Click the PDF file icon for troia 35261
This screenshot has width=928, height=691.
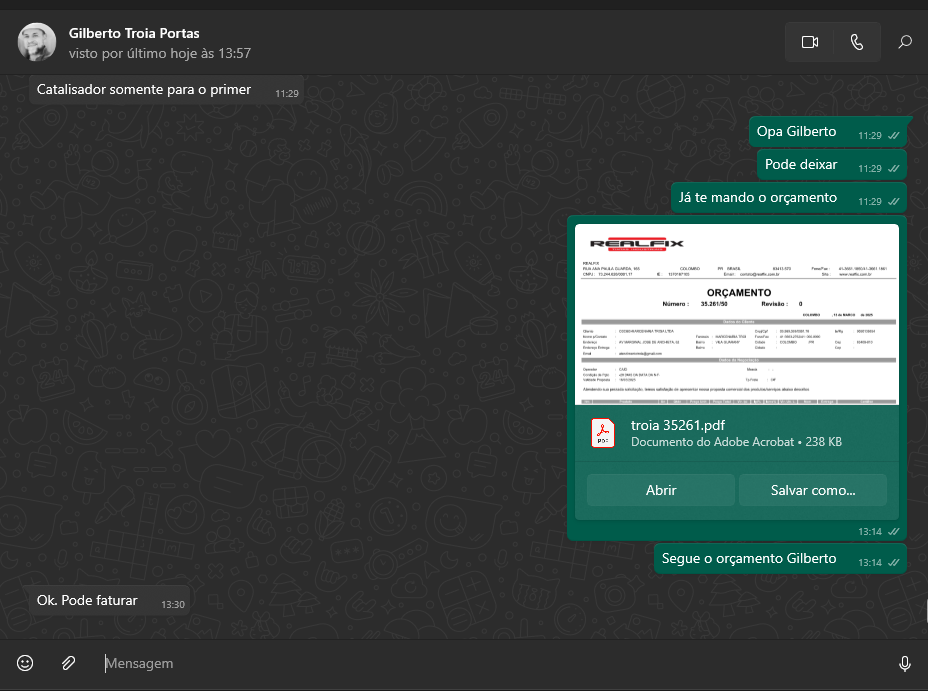tap(603, 433)
